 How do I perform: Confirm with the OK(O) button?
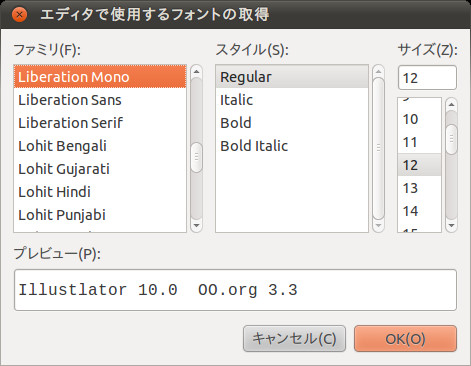[x=405, y=339]
